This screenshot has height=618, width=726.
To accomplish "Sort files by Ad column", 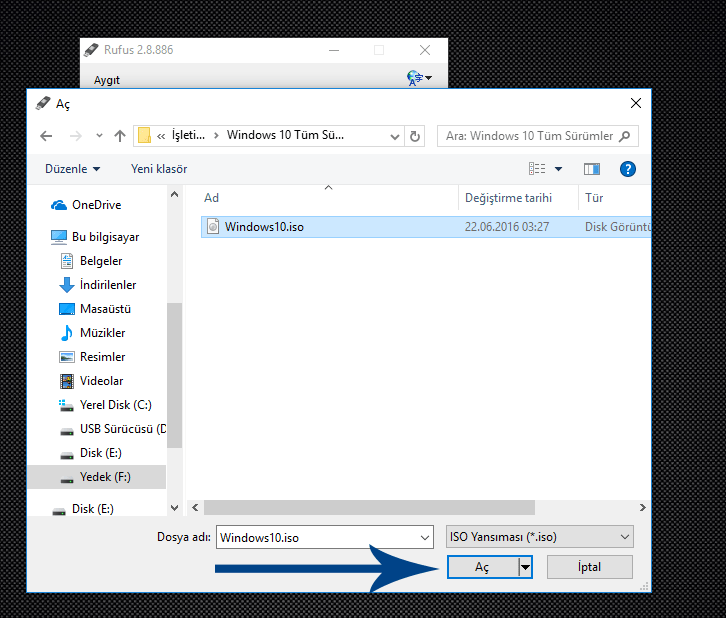I will tap(212, 198).
